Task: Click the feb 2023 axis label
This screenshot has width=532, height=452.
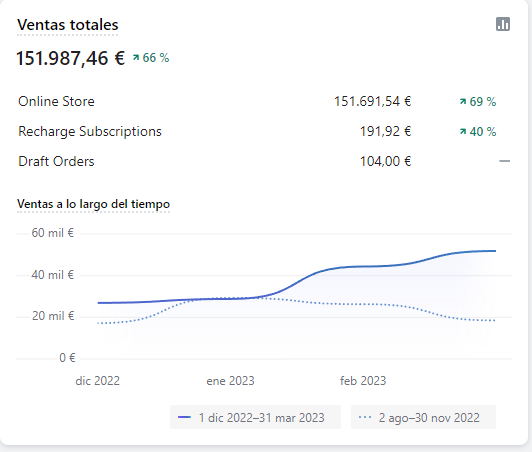Action: point(363,381)
